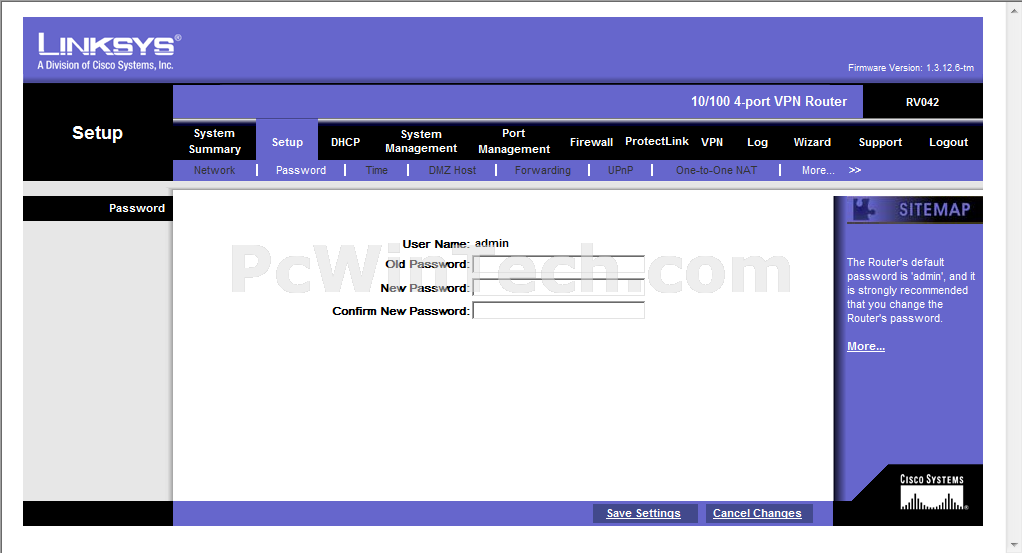Open the DHCP tab
Image resolution: width=1022 pixels, height=553 pixels.
[345, 142]
